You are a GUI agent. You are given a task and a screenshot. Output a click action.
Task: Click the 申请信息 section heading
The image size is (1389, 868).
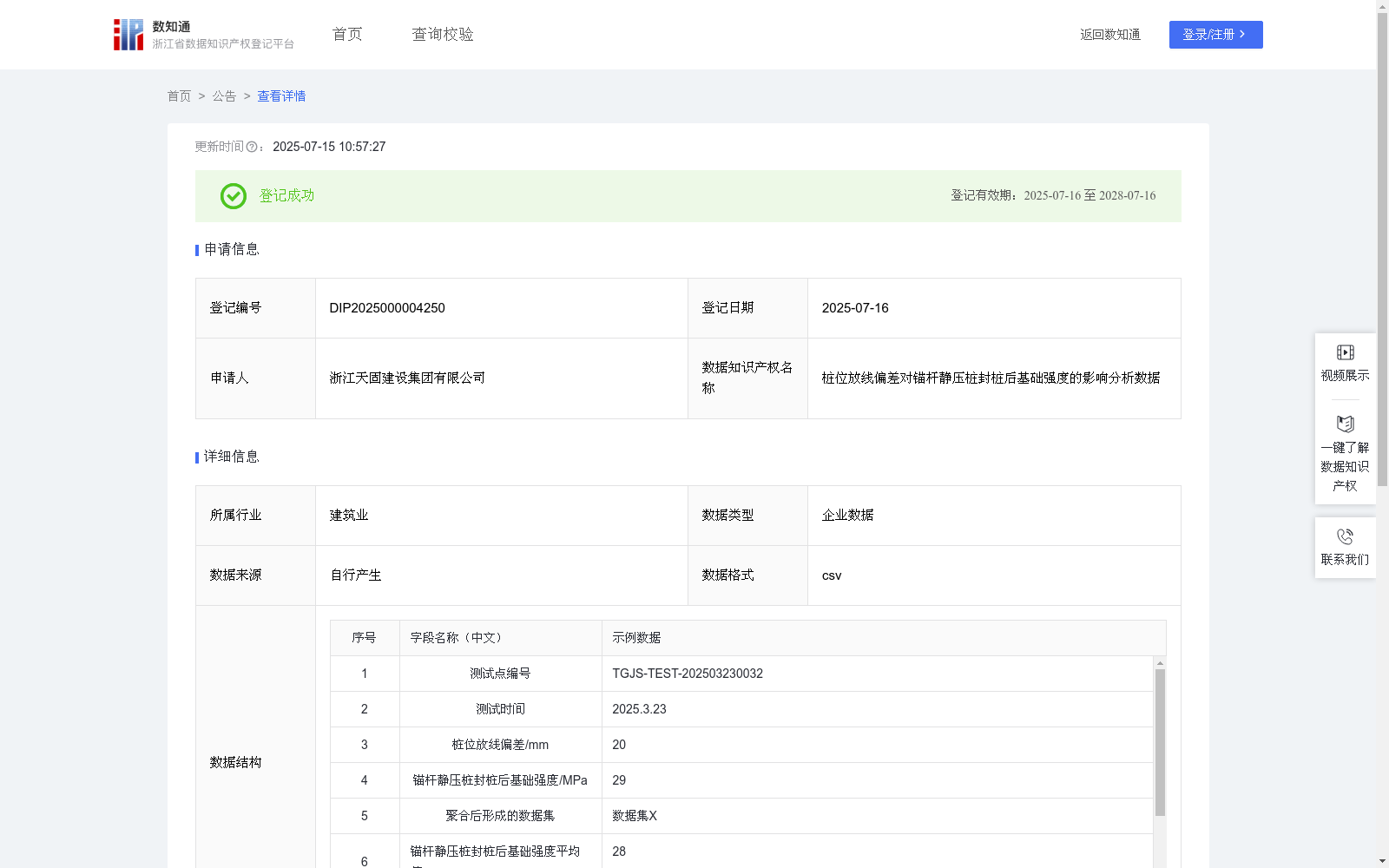[x=232, y=250]
